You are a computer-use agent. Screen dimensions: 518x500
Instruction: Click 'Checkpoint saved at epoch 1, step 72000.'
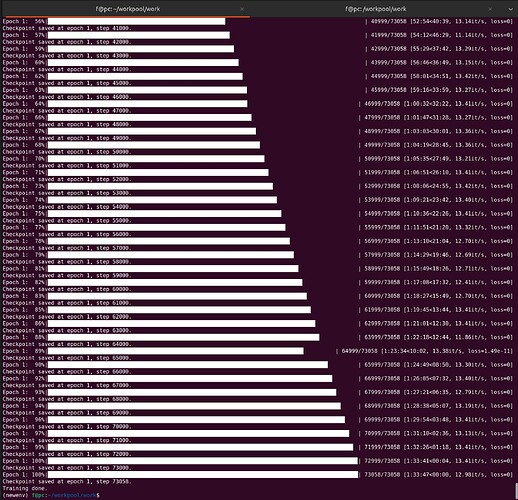(67, 454)
